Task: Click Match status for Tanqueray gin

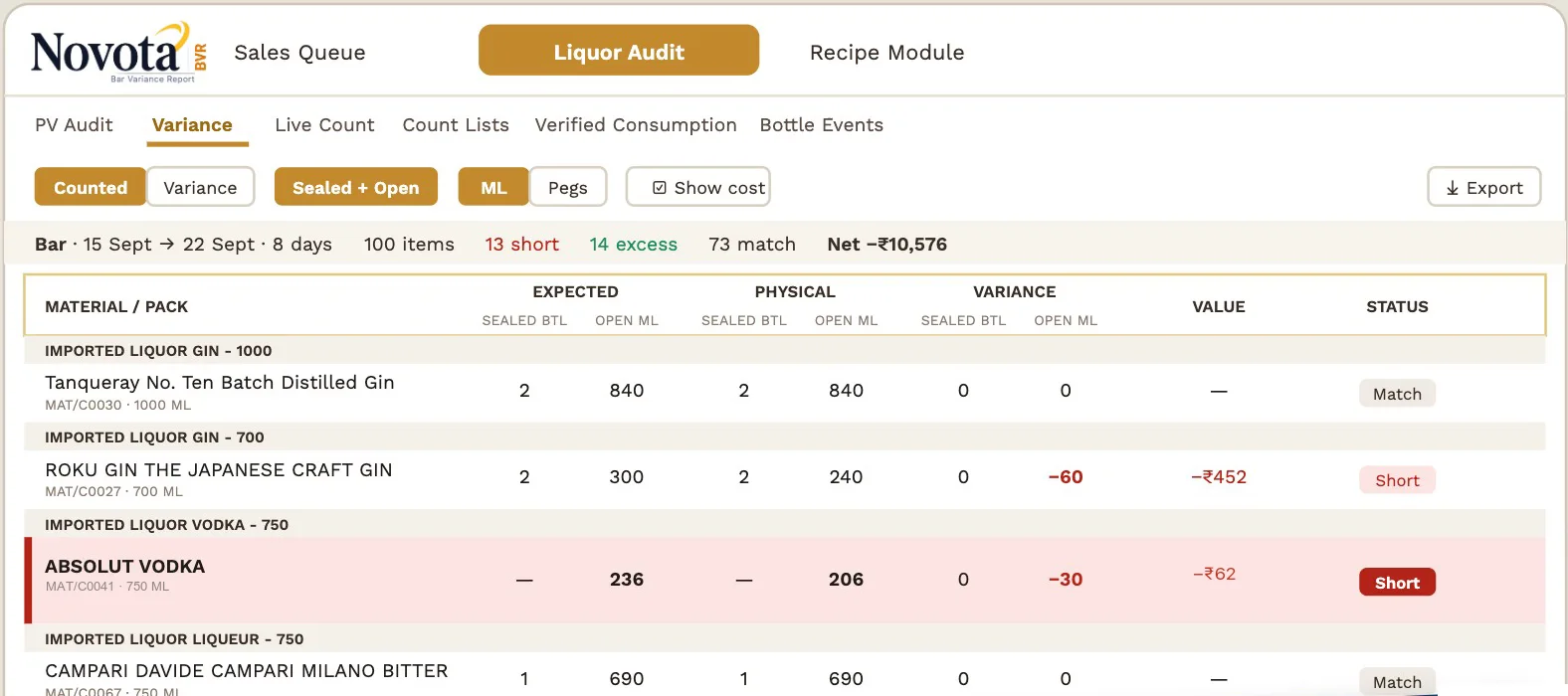Action: pyautogui.click(x=1397, y=394)
